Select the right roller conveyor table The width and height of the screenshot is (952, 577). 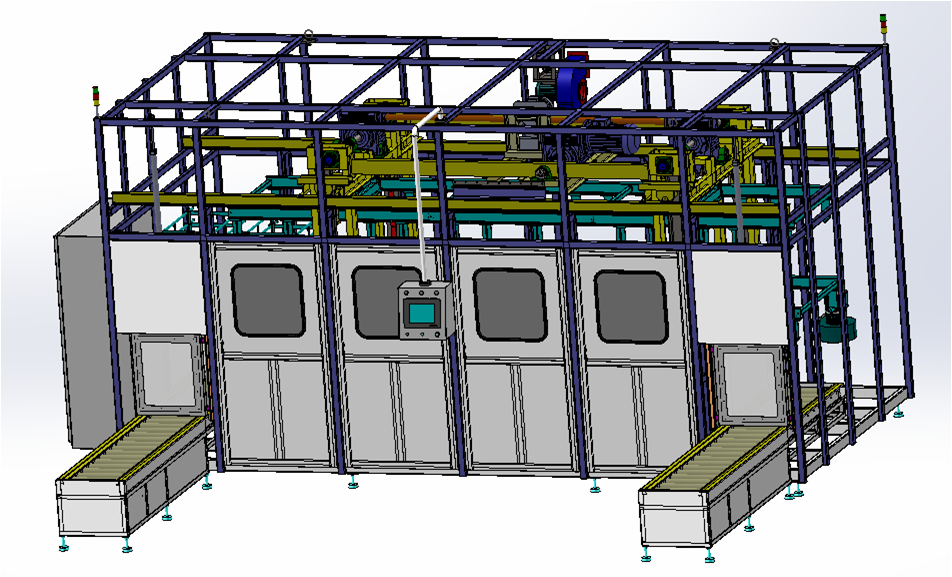pyautogui.click(x=716, y=489)
